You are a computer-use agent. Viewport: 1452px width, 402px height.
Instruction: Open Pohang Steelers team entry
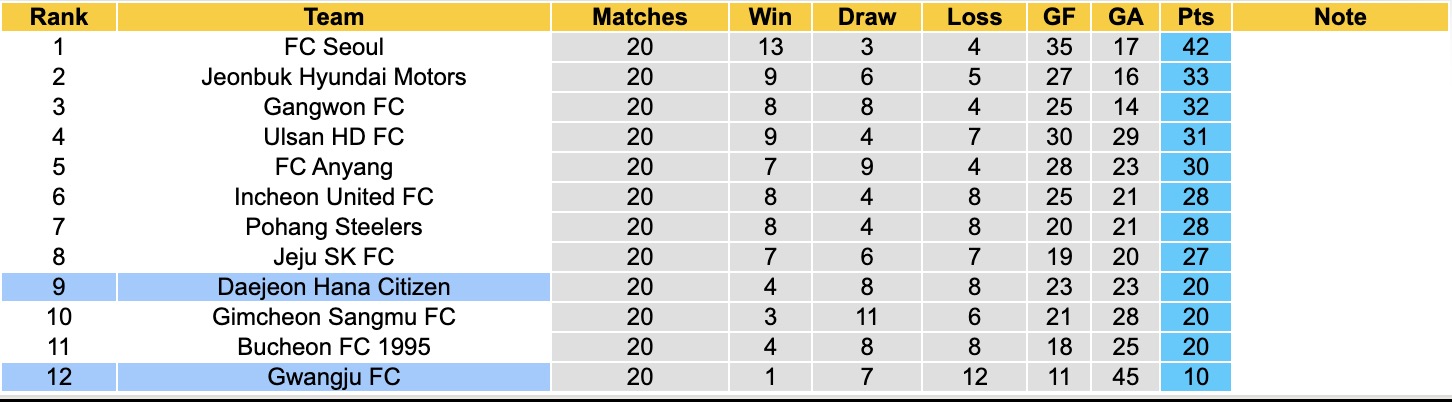click(x=334, y=227)
